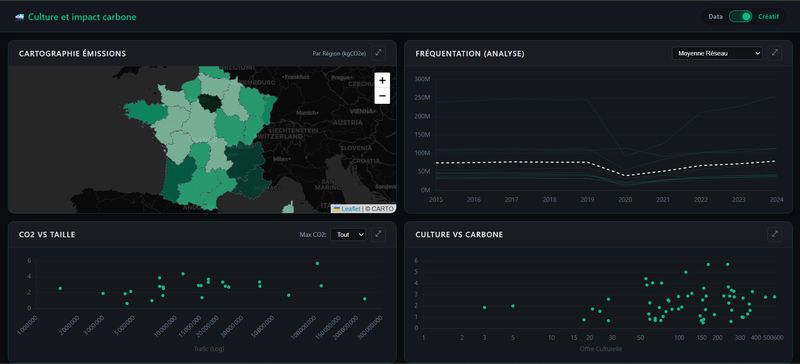Toggle the Data / Créatif switch
800x364 pixels.
pyautogui.click(x=741, y=16)
